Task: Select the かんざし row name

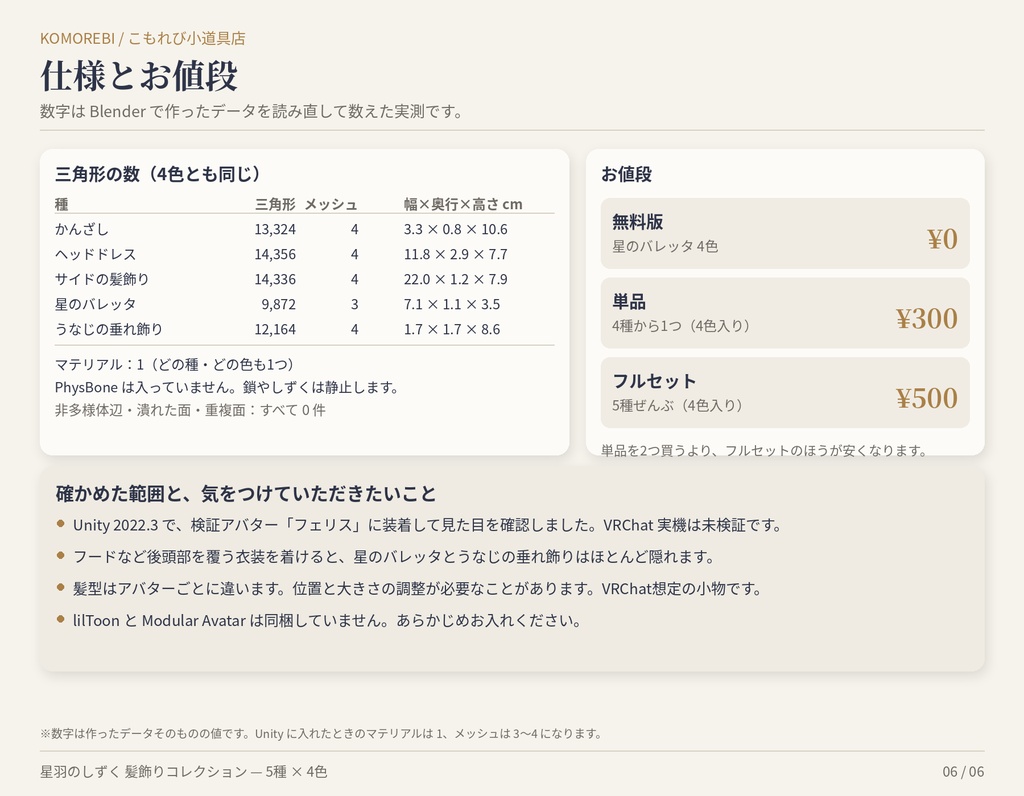Action: click(82, 229)
